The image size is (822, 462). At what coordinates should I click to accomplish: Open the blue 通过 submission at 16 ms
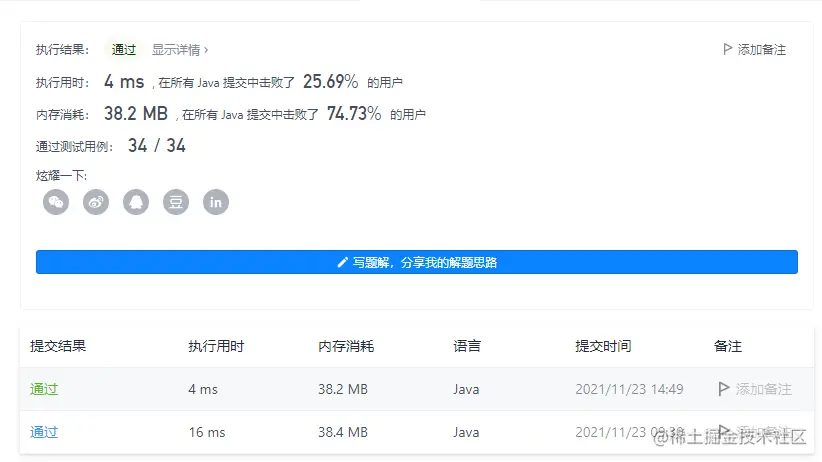click(x=44, y=432)
